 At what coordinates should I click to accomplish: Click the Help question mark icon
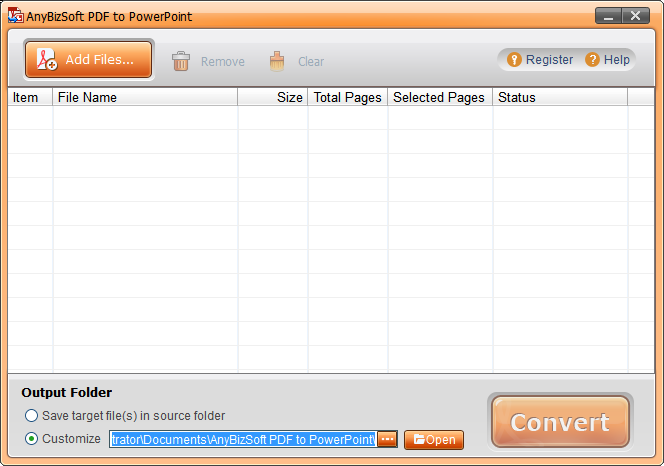coord(593,60)
